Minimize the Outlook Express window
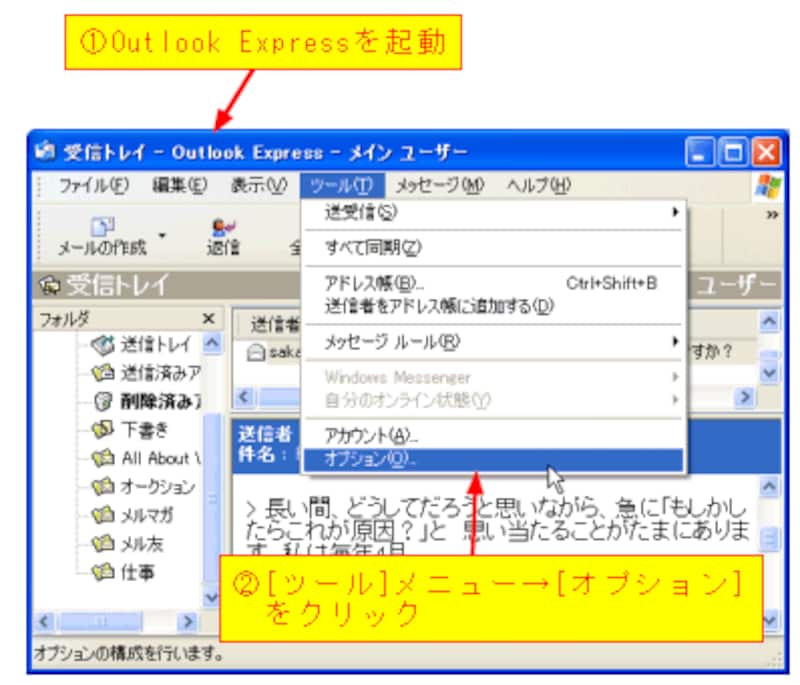Viewport: 800px width, 685px height. coord(699,151)
